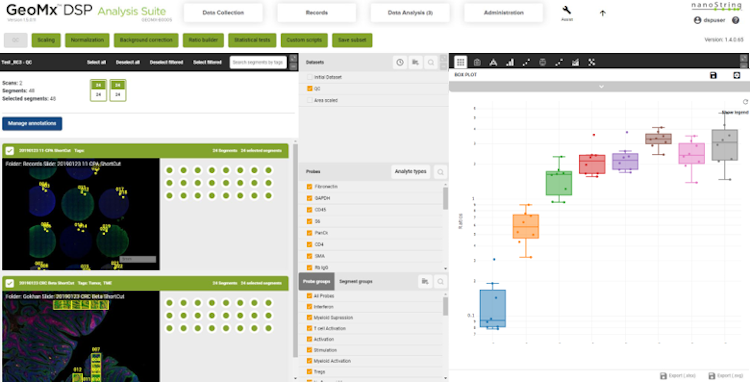Click the Normalization button
The image size is (750, 385).
(87, 40)
